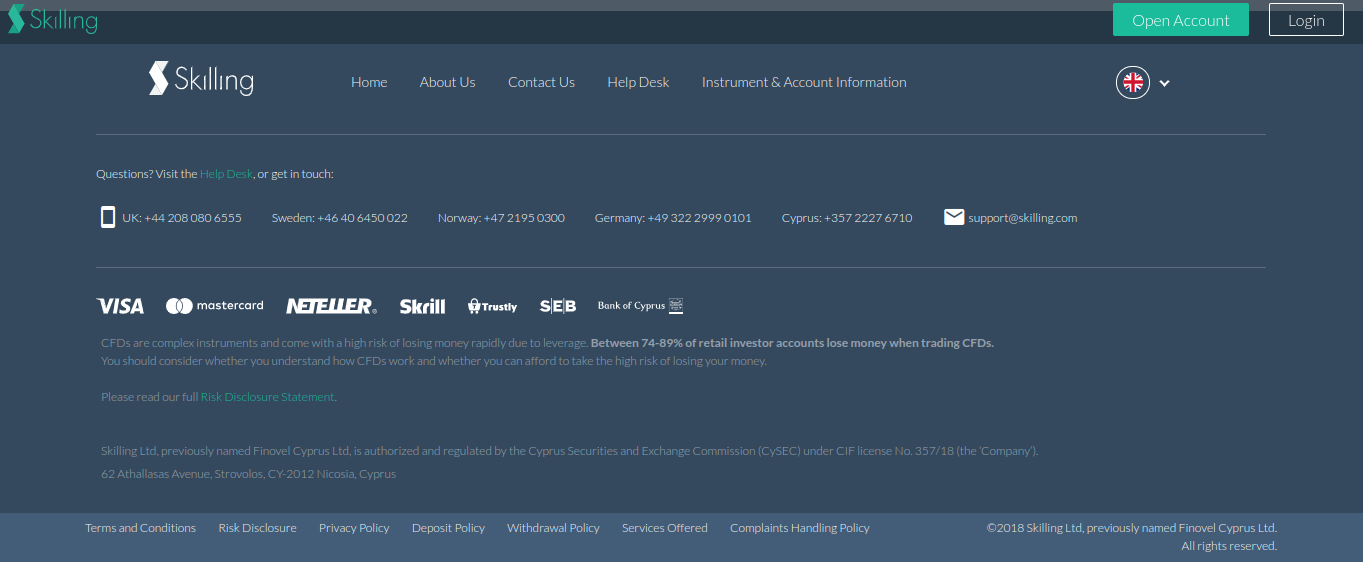Image resolution: width=1363 pixels, height=562 pixels.
Task: Click the Germany phone number
Action: coord(673,217)
